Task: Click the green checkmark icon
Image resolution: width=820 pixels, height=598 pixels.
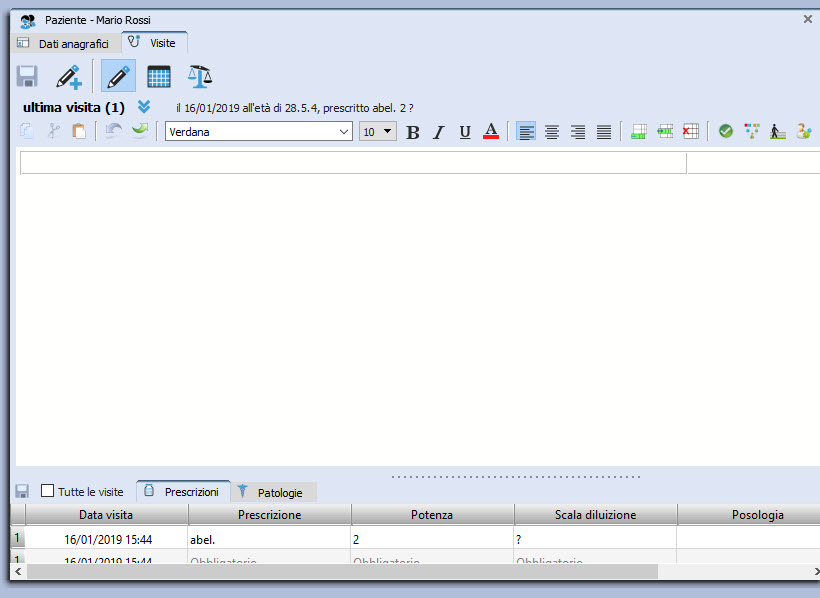Action: tap(726, 132)
